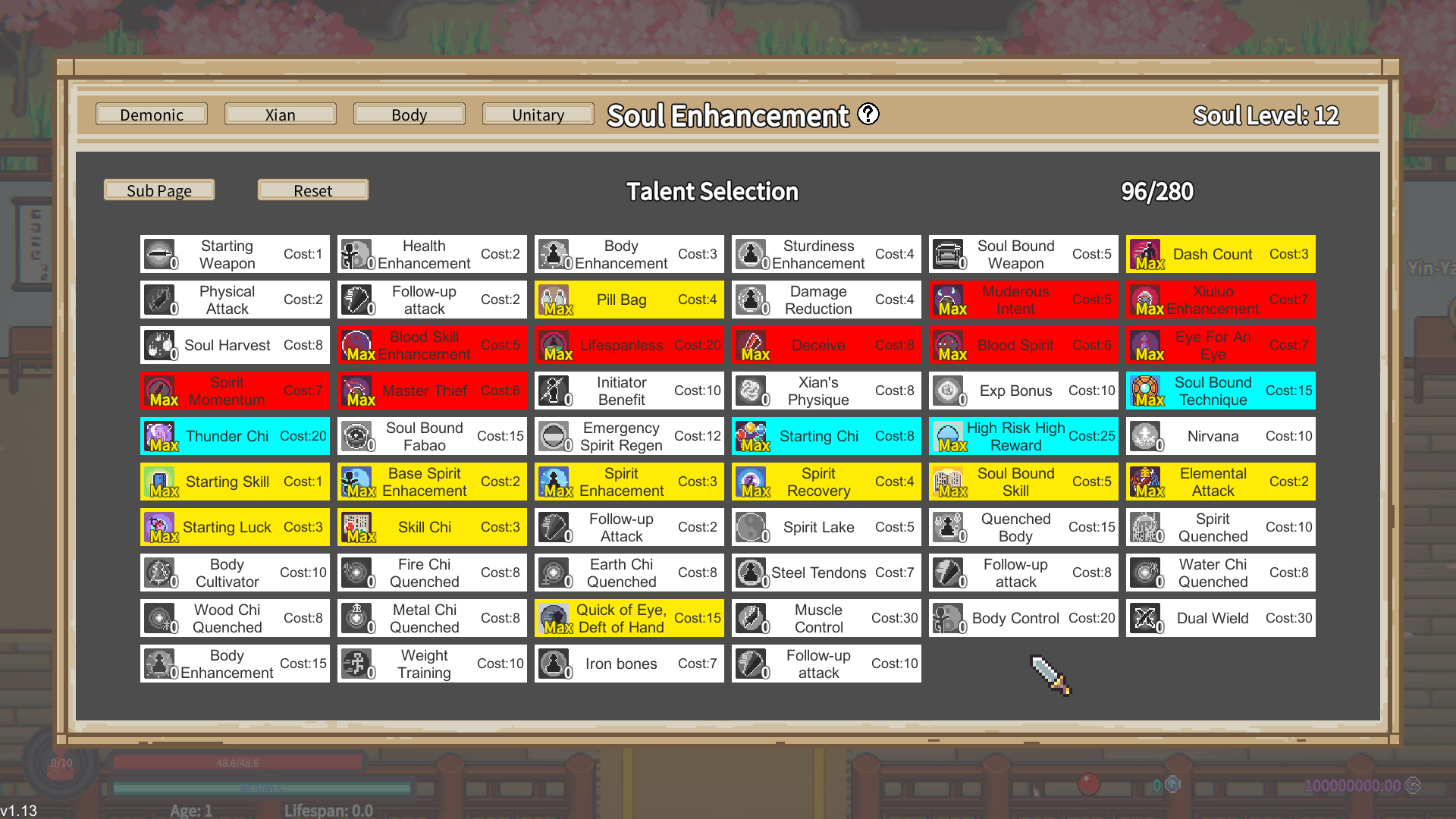Click the Starting Weapon talent icon
This screenshot has height=819, width=1456.
(160, 254)
